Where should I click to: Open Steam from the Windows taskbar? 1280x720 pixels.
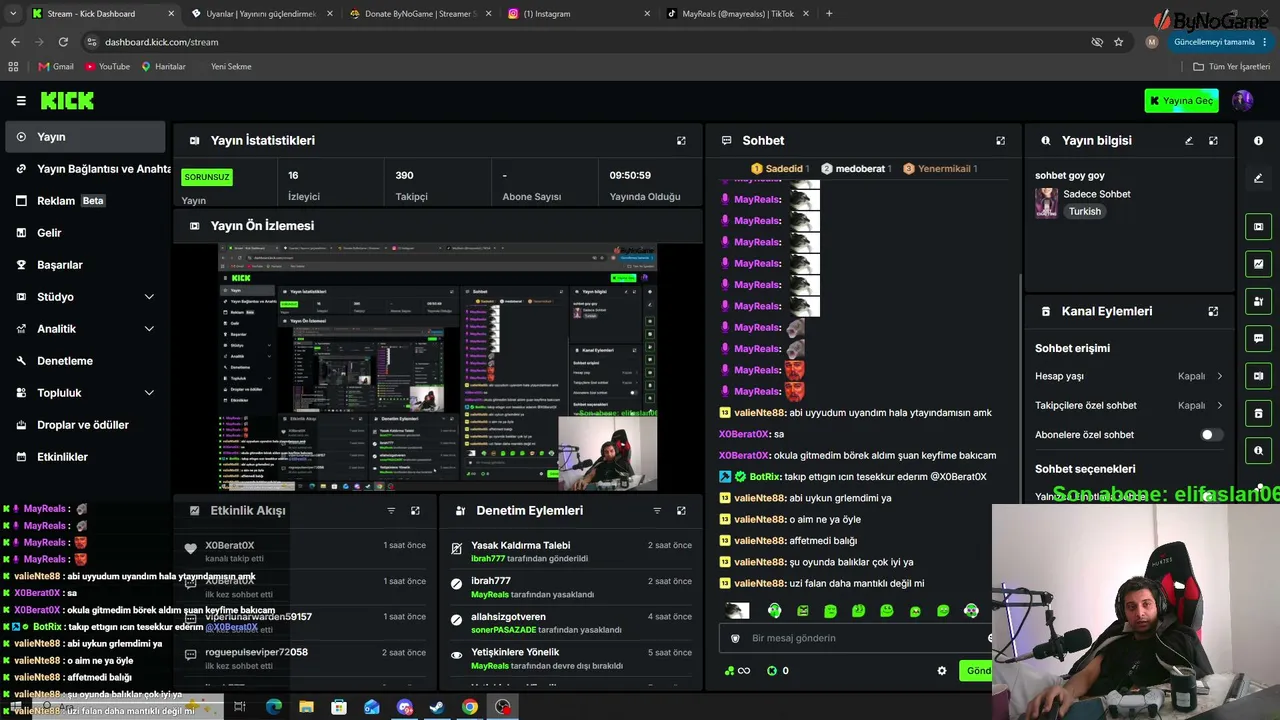(x=437, y=707)
